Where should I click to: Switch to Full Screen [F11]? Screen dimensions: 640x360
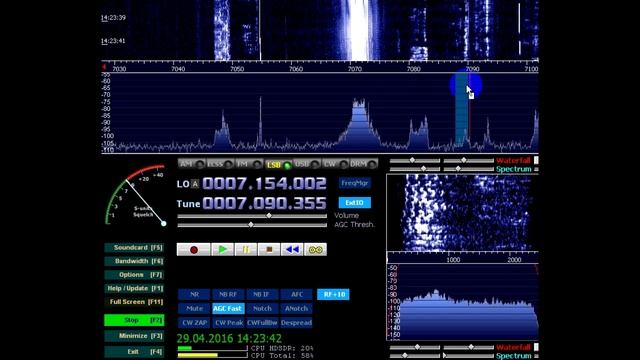(x=134, y=302)
